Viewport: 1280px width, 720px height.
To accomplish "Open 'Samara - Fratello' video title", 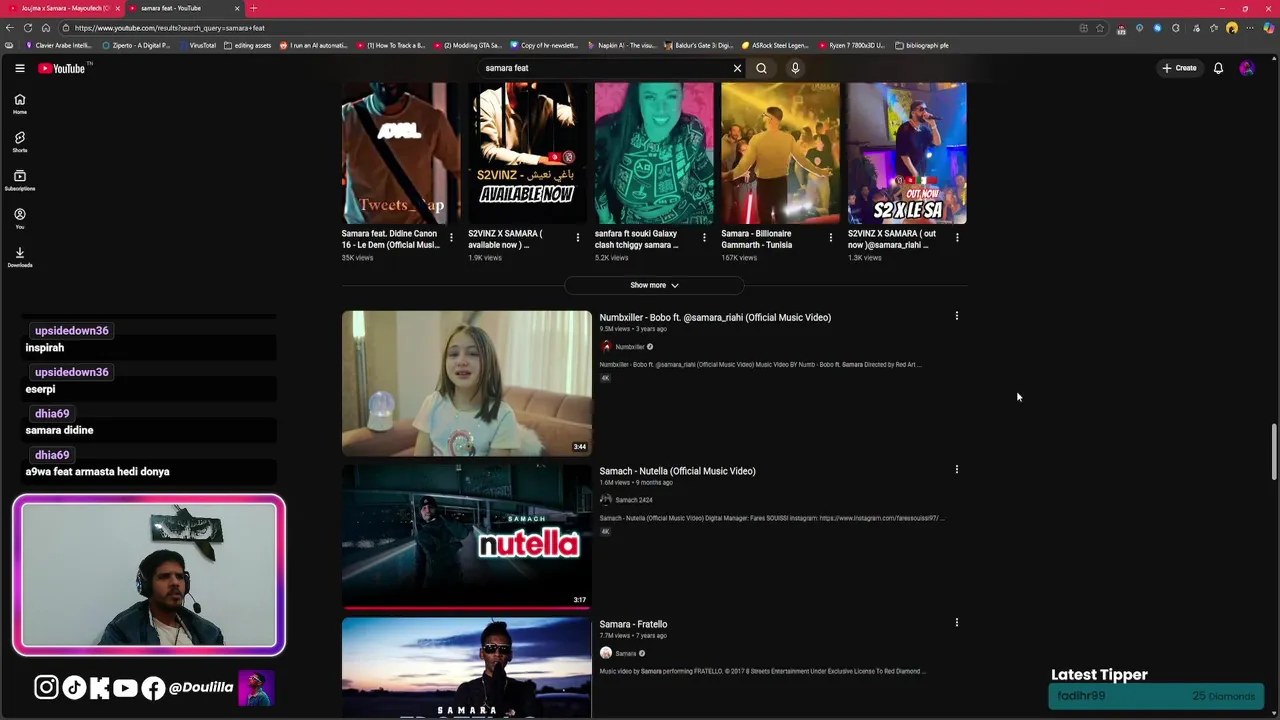I will (633, 624).
